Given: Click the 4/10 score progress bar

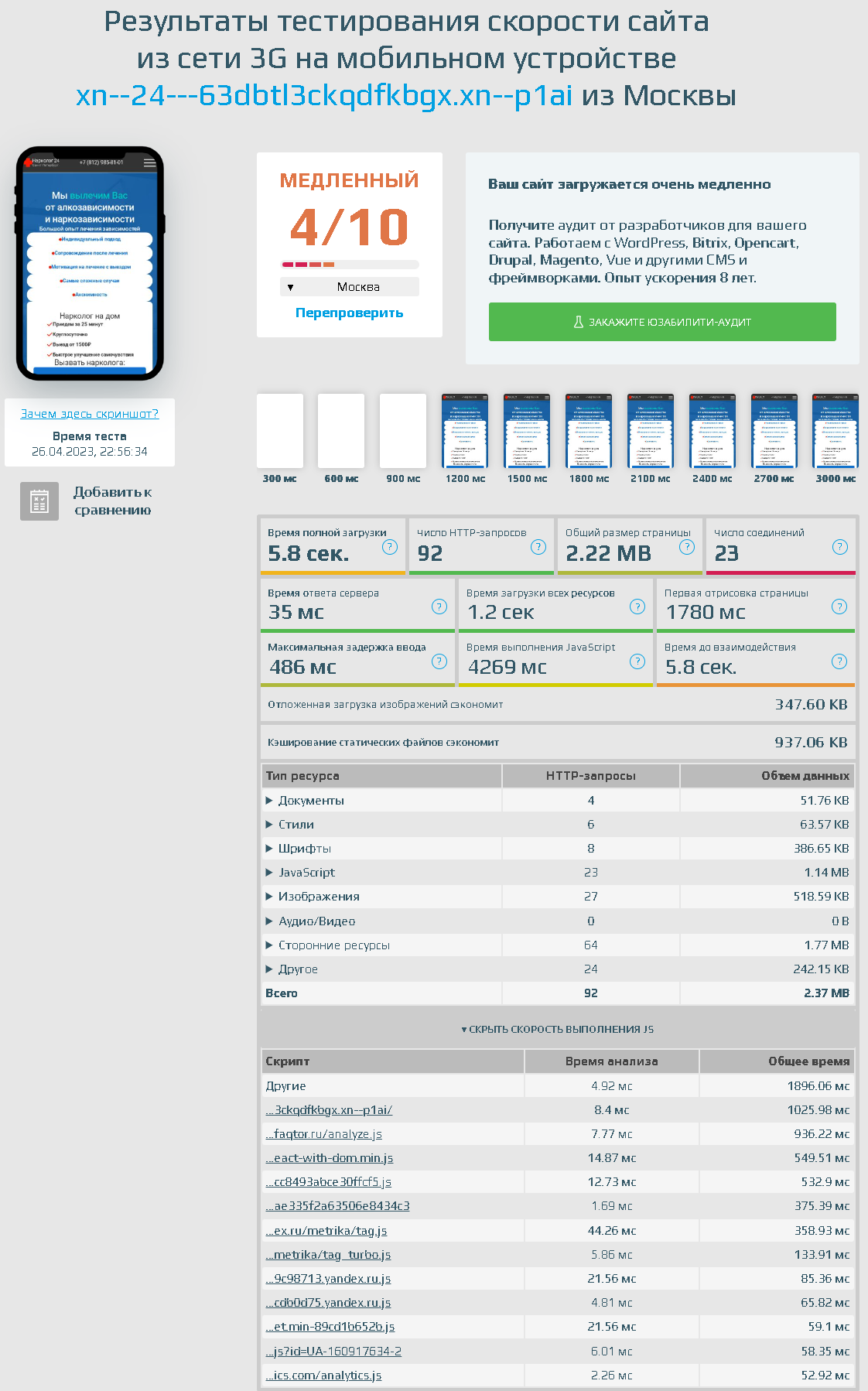Looking at the screenshot, I should click(350, 265).
